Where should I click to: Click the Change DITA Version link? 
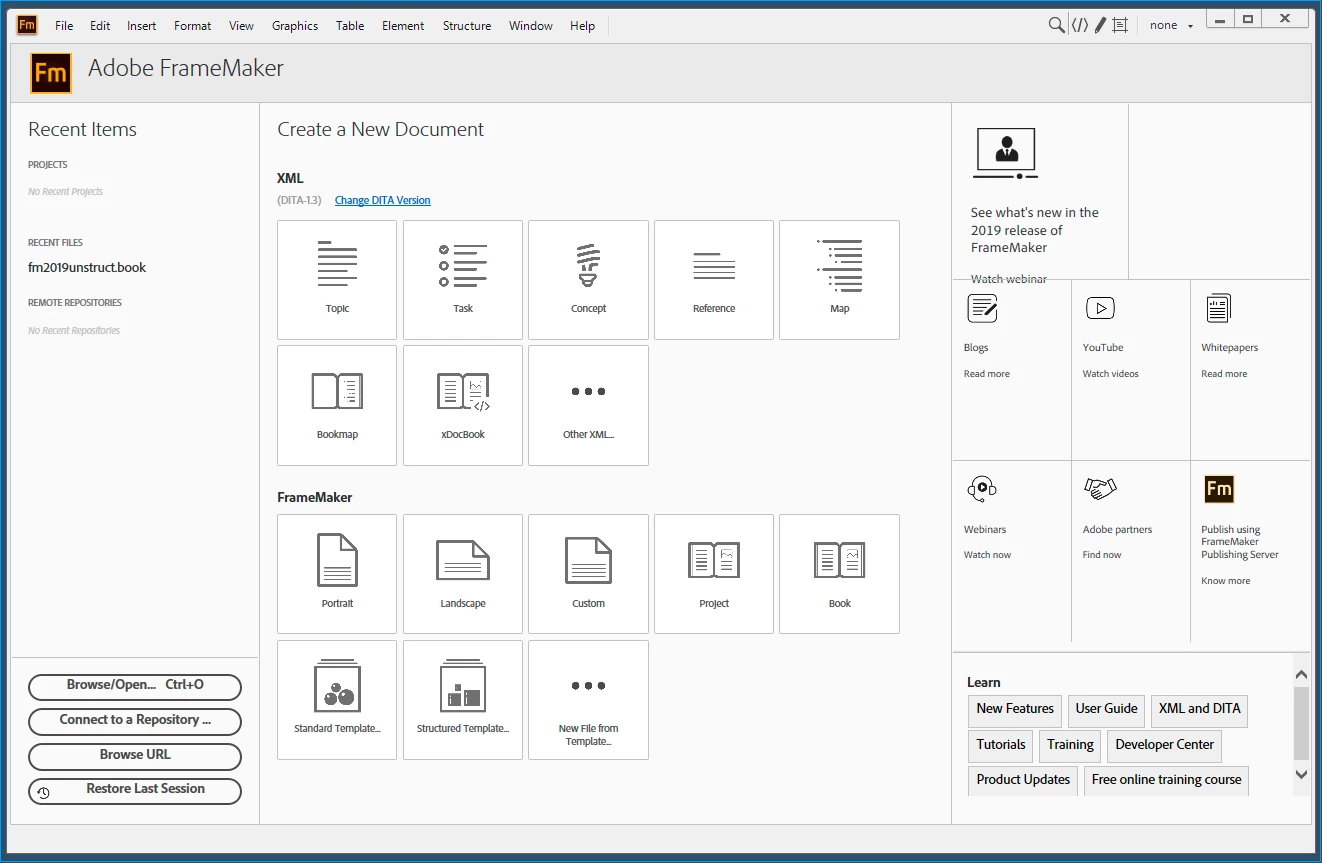[383, 200]
